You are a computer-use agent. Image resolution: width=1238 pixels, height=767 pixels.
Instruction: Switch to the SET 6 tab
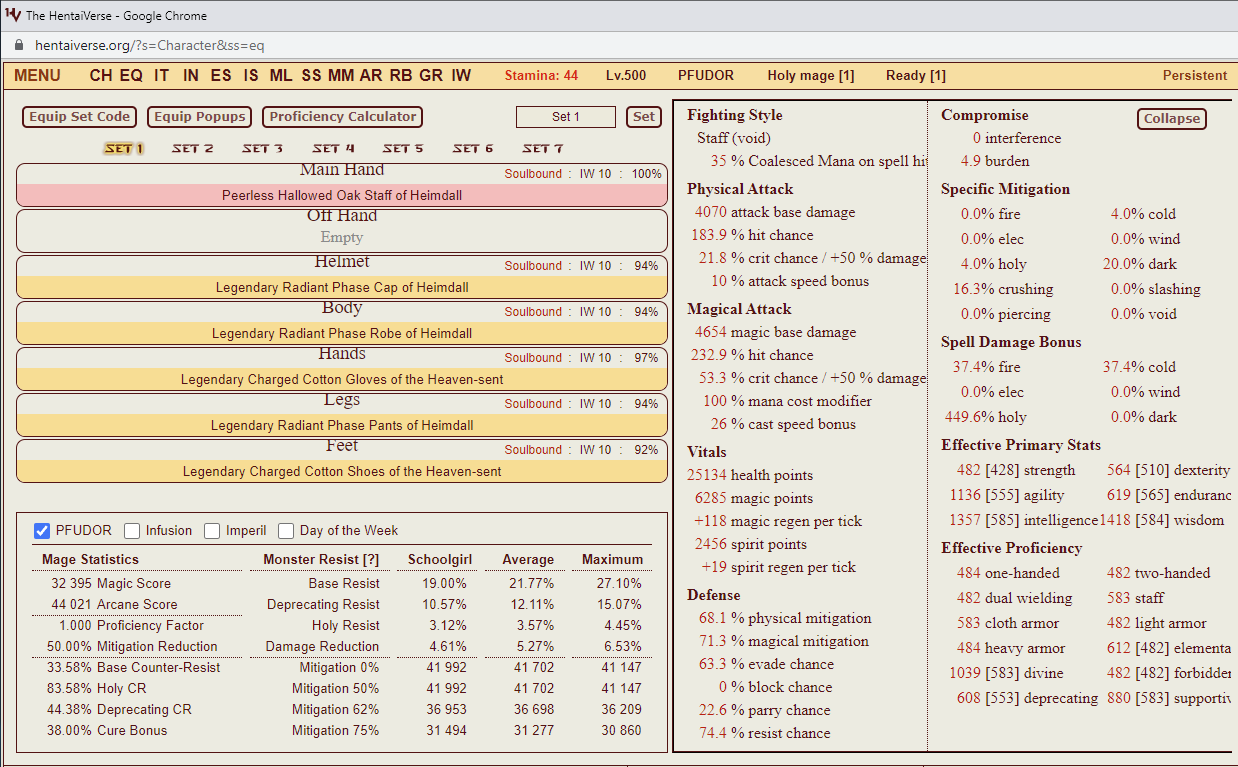tap(473, 148)
